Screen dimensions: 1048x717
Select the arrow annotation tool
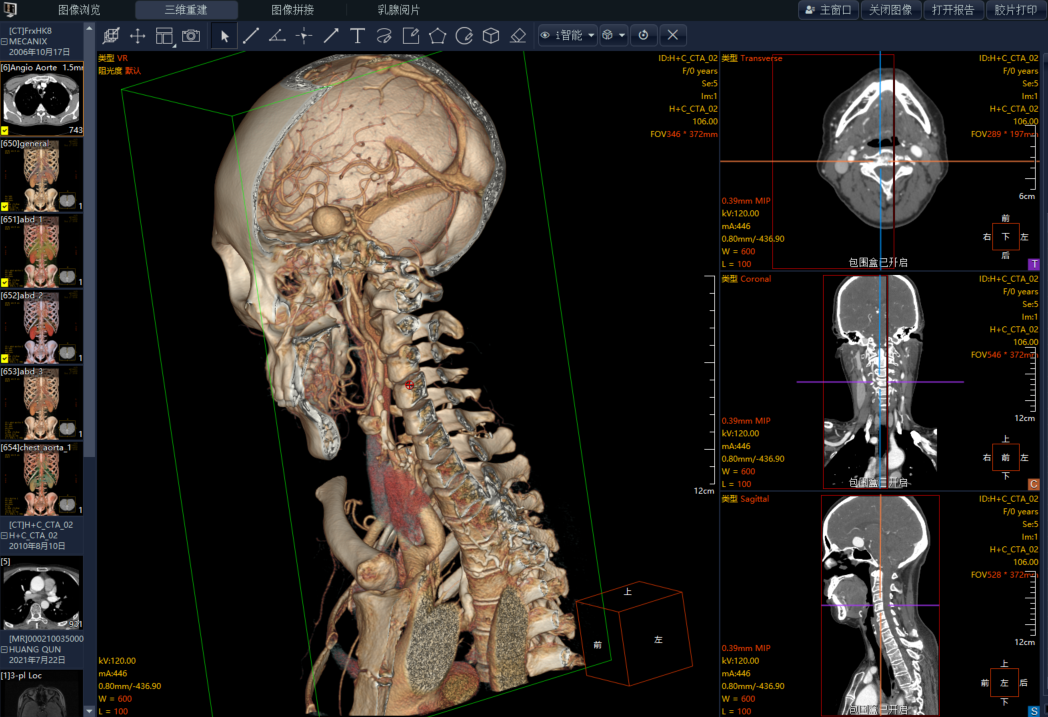point(331,36)
